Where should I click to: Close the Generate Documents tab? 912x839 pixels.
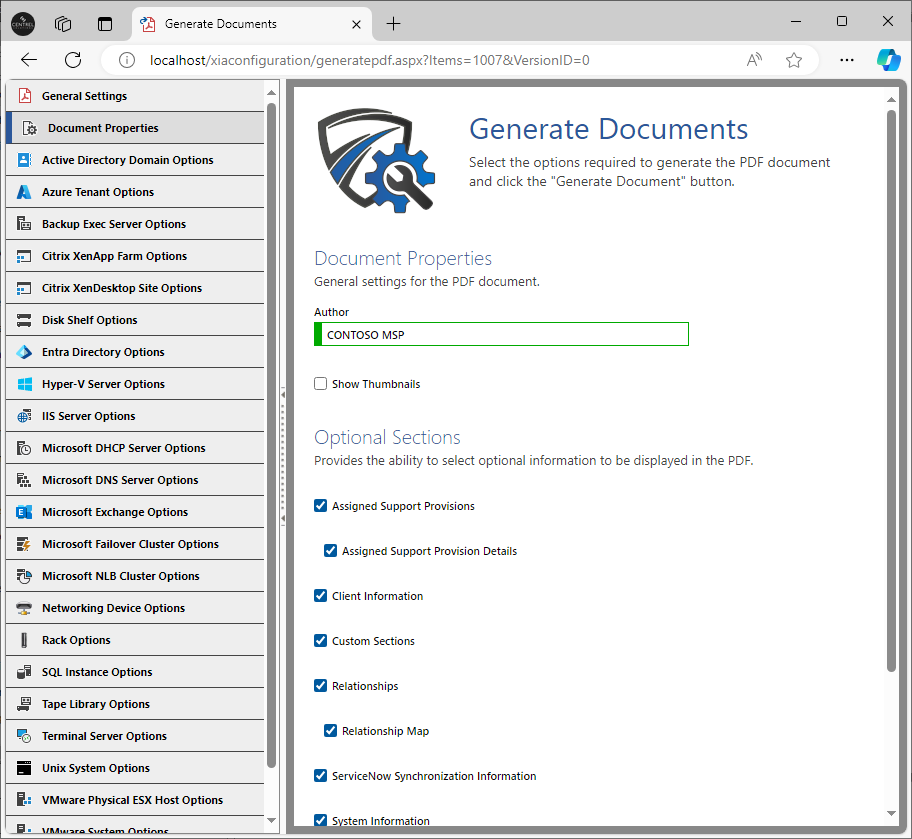coord(357,24)
